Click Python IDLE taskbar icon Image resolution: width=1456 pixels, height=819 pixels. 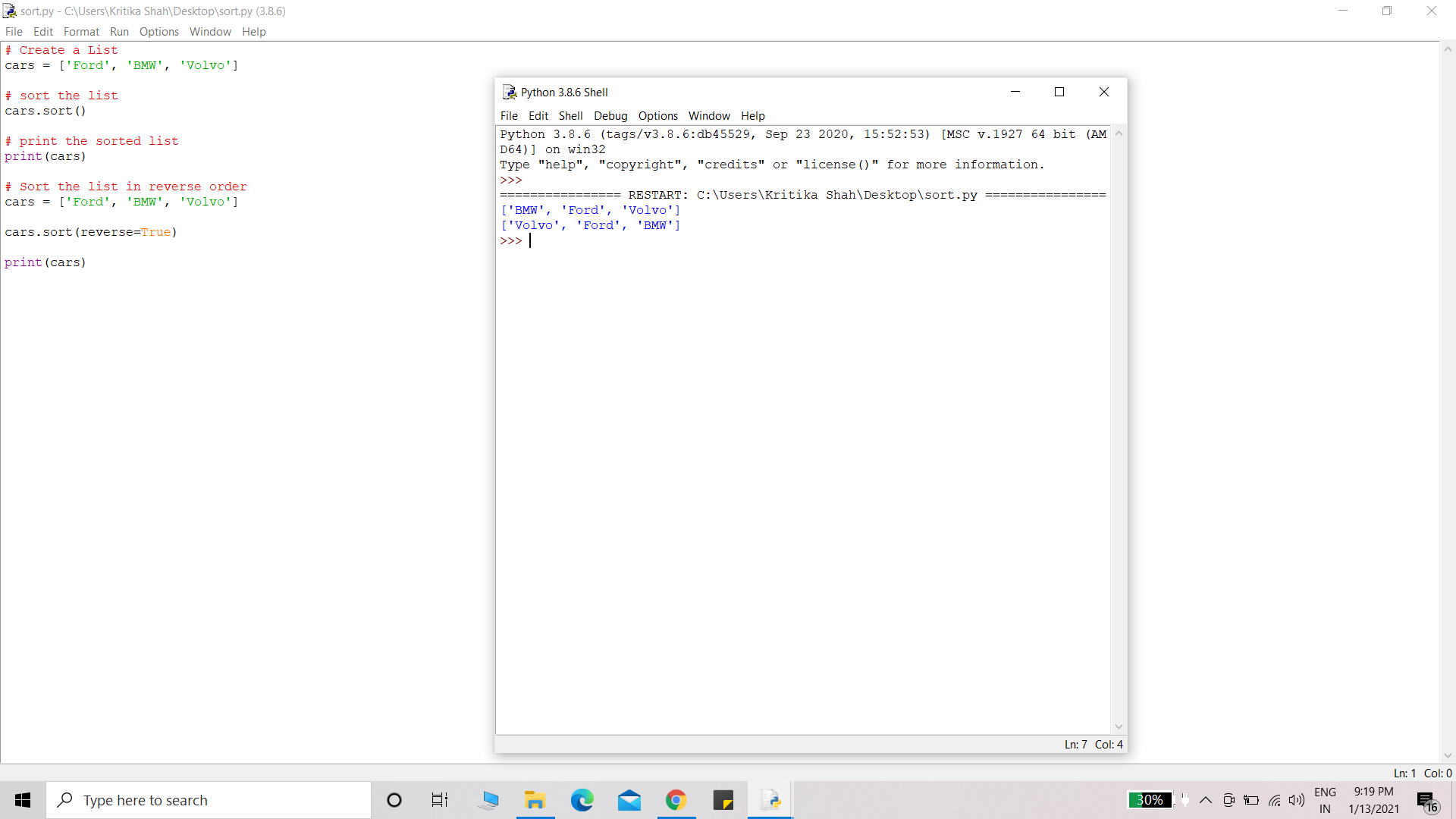[x=770, y=800]
